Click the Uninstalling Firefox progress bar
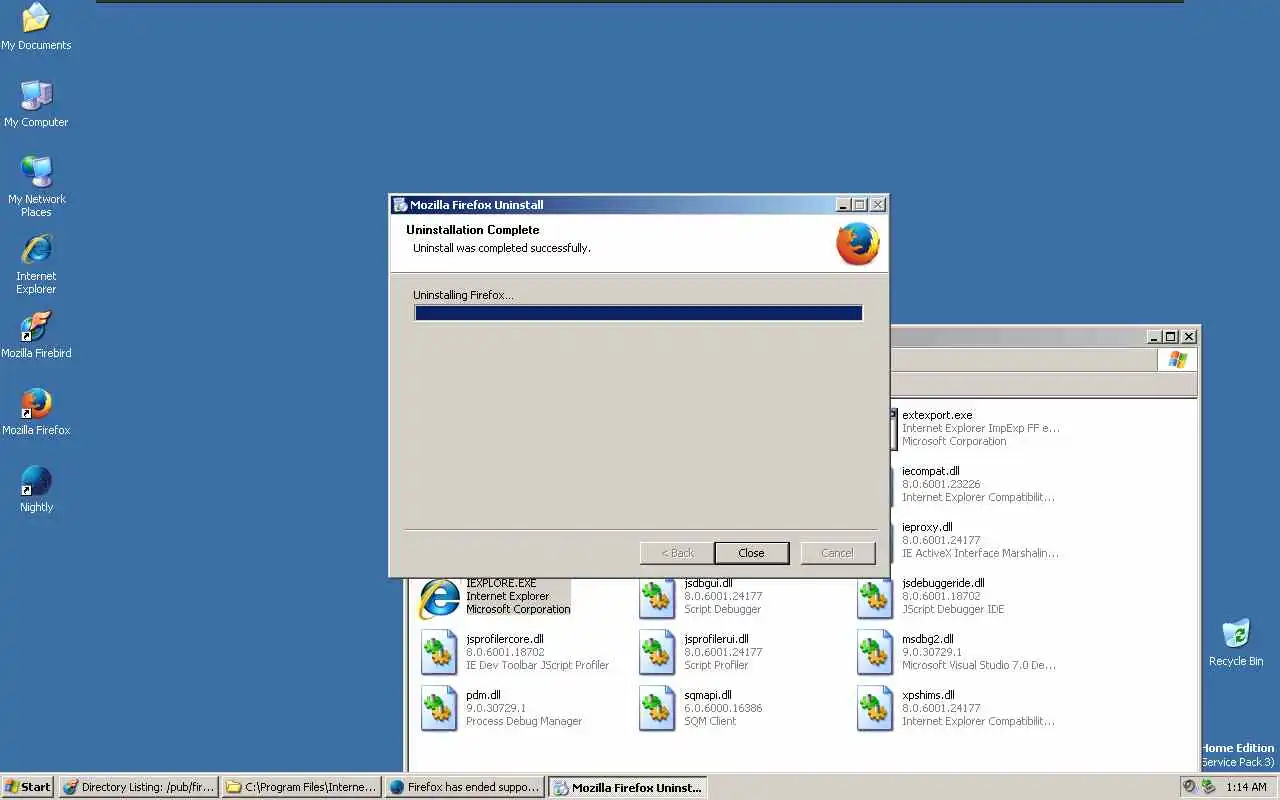The width and height of the screenshot is (1280, 800). click(638, 313)
